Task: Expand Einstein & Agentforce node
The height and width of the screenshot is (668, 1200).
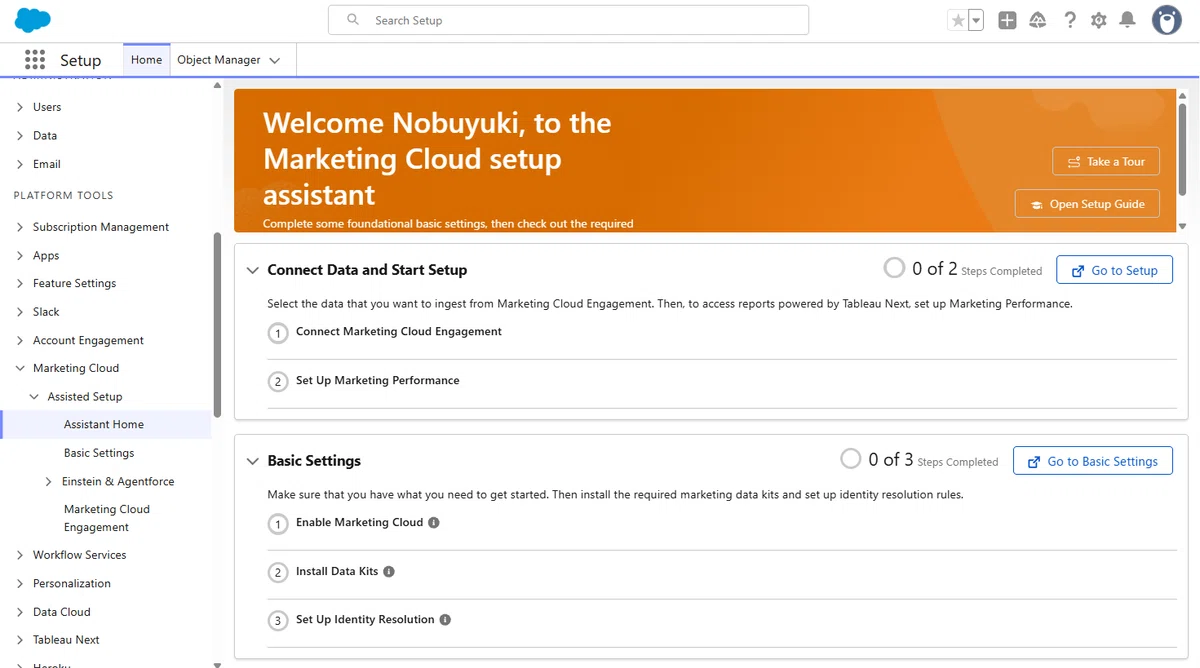Action: [x=49, y=482]
